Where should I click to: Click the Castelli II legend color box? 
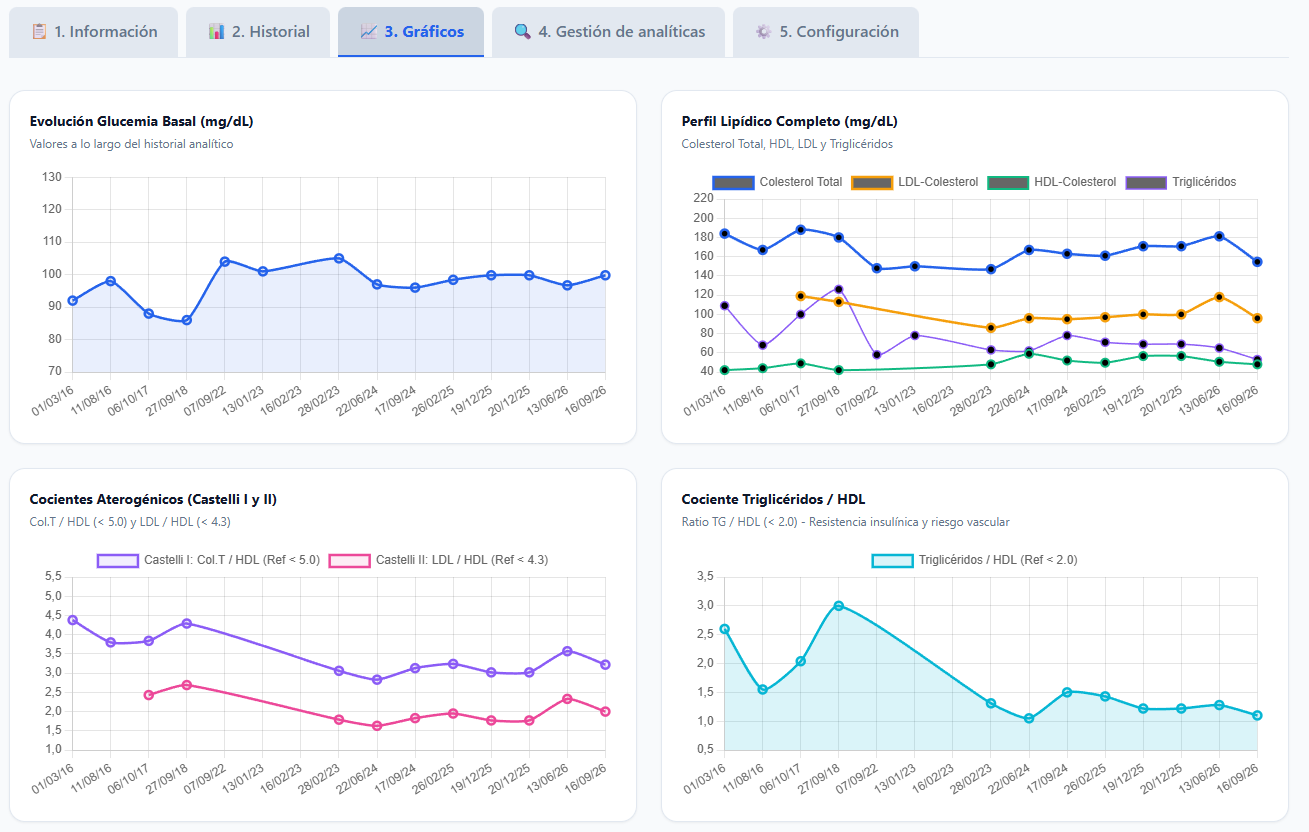click(350, 560)
